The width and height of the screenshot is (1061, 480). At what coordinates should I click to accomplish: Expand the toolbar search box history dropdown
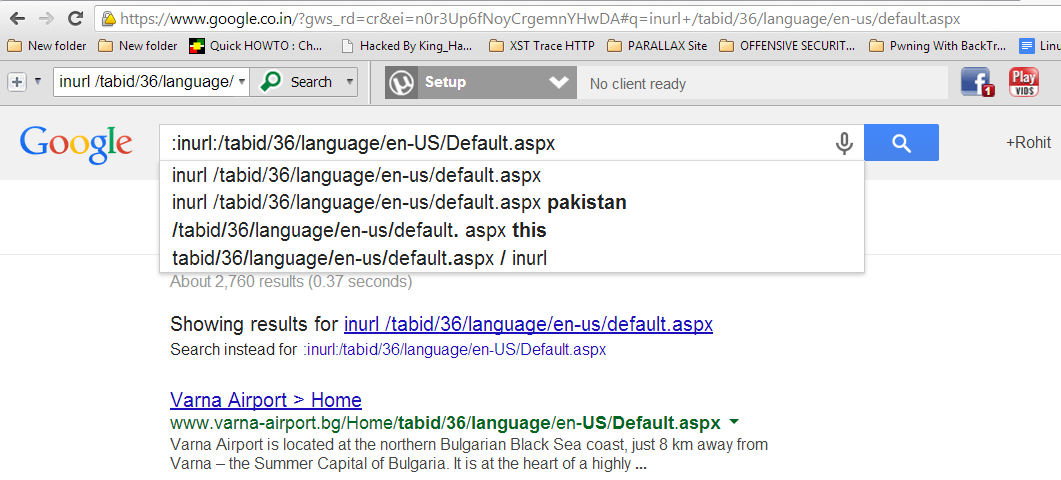242,82
